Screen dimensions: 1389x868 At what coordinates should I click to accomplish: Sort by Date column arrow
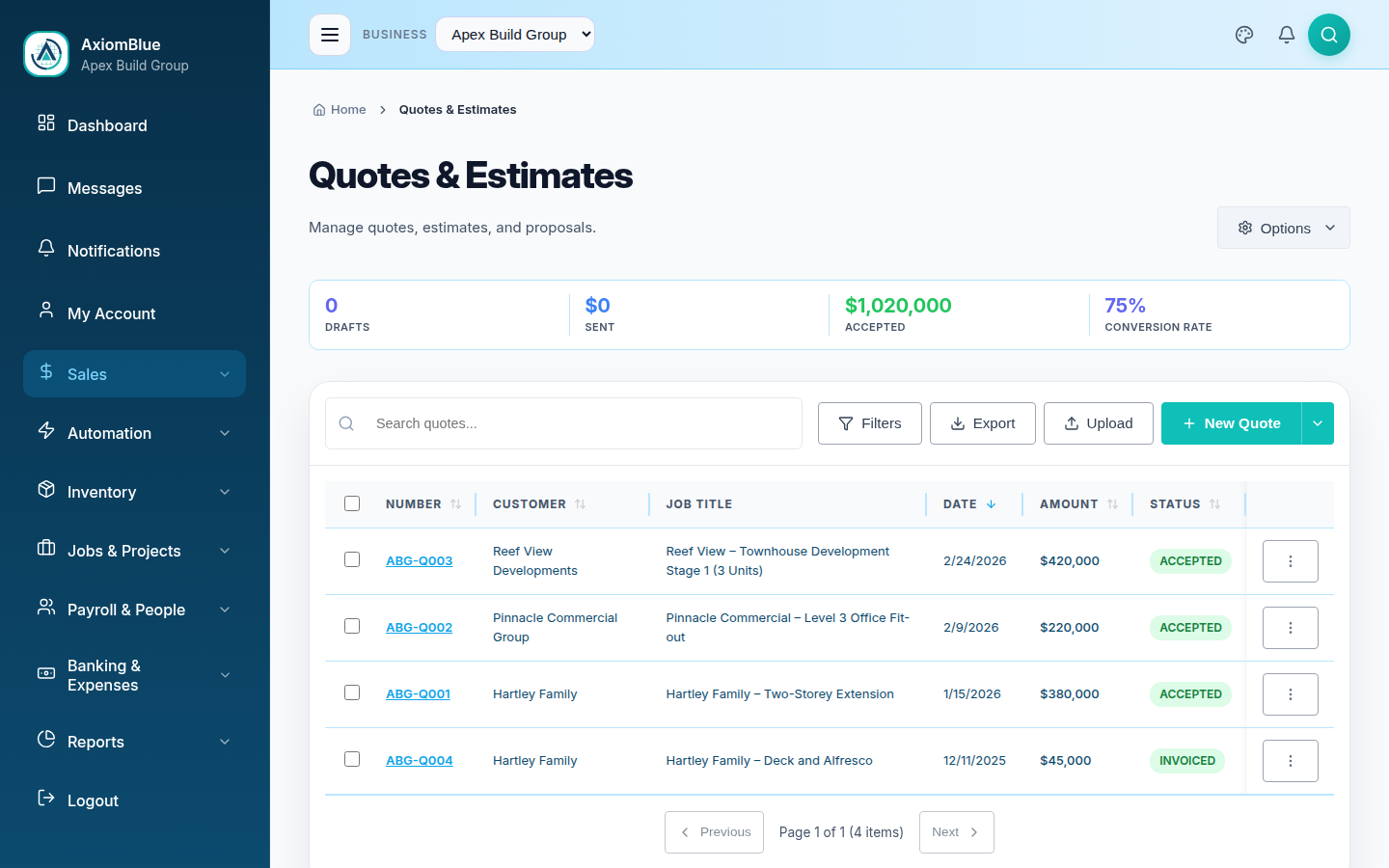pyautogui.click(x=991, y=504)
